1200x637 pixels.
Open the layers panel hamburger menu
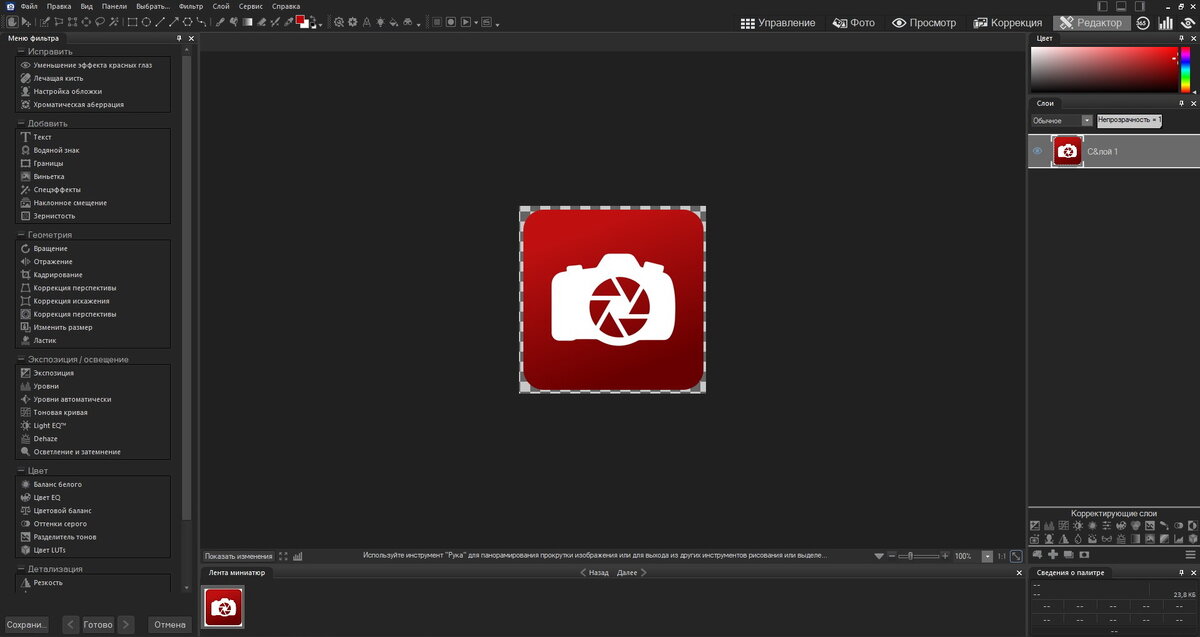1191,555
